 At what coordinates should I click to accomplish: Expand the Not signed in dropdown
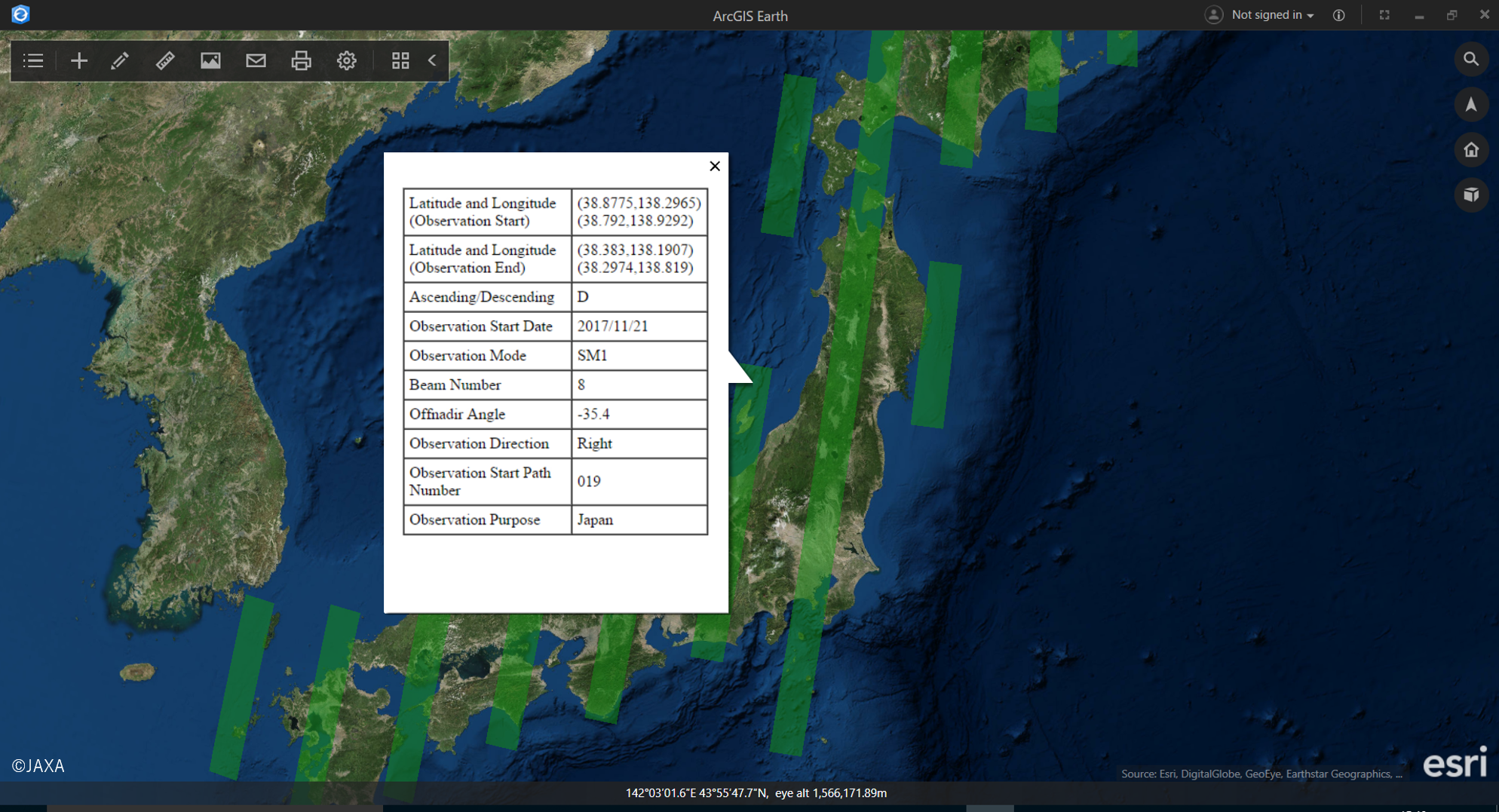click(x=1271, y=15)
